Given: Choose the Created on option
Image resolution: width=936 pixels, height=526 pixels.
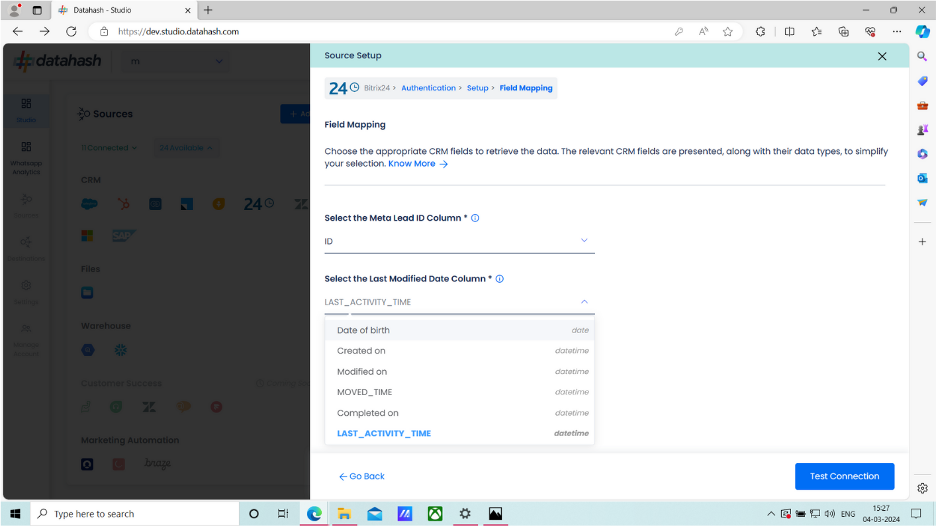Looking at the screenshot, I should tap(459, 351).
